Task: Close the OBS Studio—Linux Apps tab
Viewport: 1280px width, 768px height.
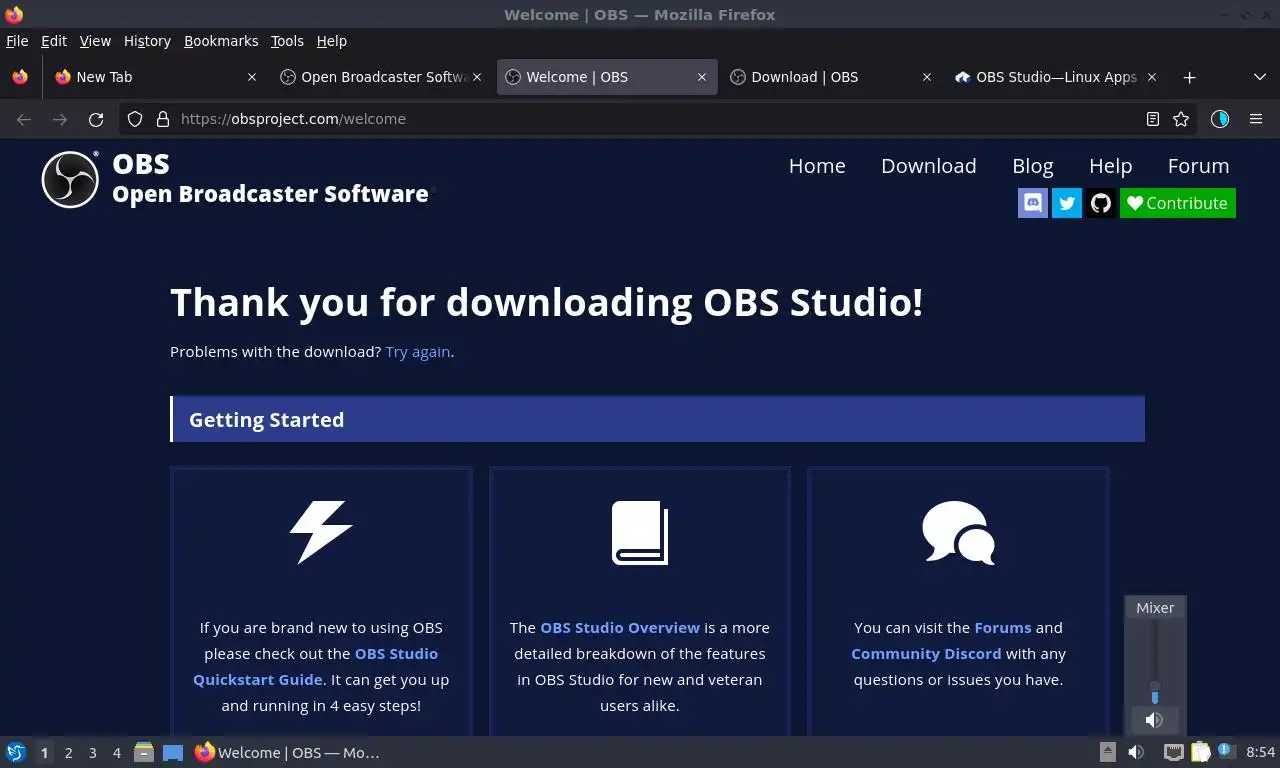Action: [x=1152, y=77]
